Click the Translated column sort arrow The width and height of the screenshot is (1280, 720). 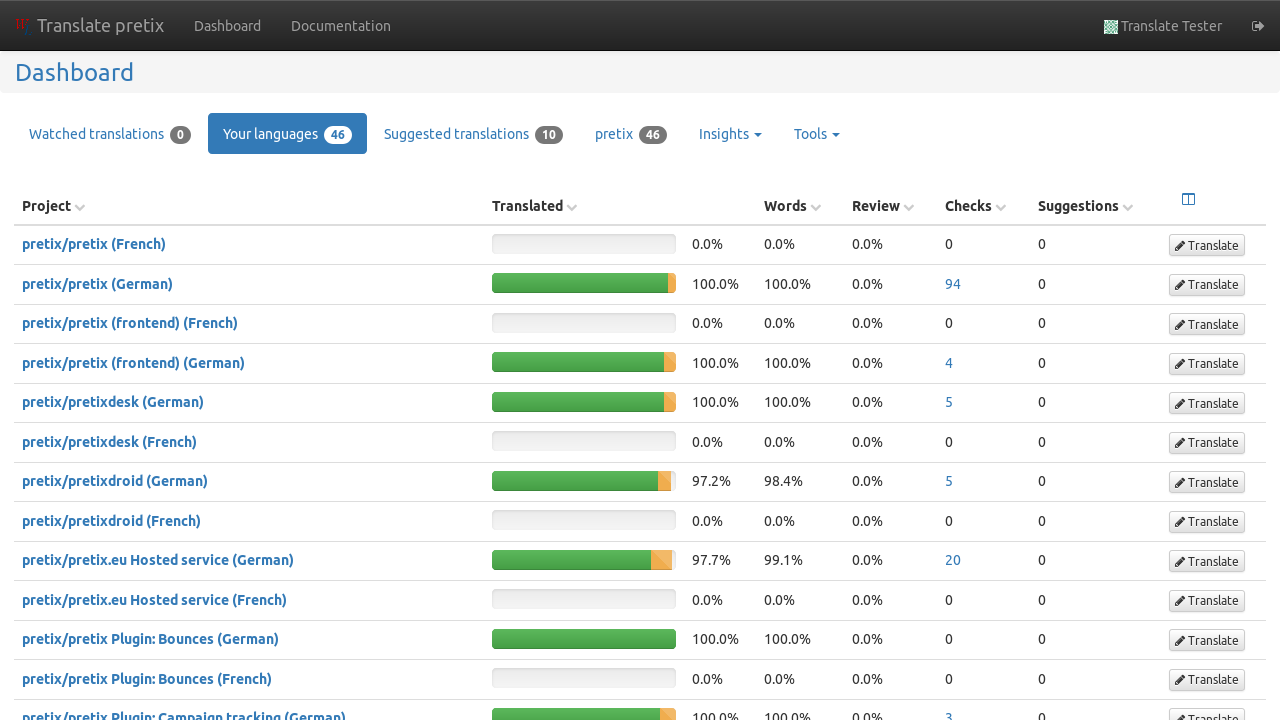tap(572, 207)
